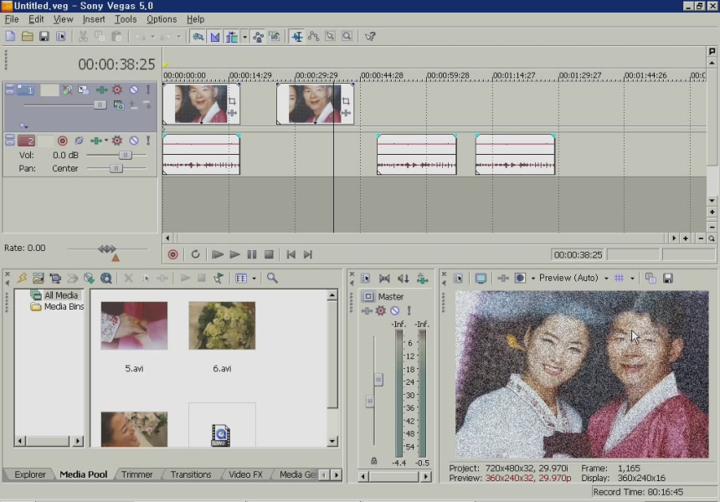Switch to the Transitions tab
The image size is (720, 502).
pos(191,475)
